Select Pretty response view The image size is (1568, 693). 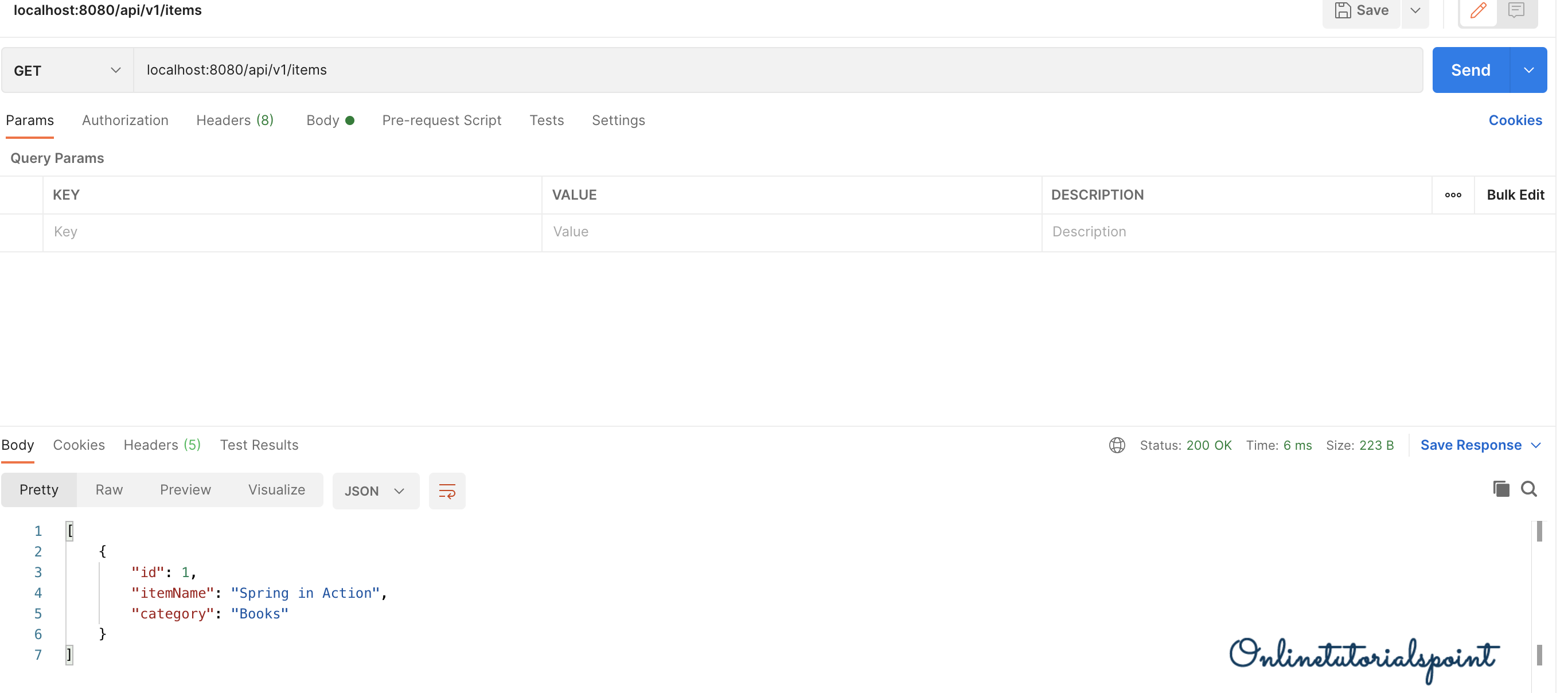[39, 490]
